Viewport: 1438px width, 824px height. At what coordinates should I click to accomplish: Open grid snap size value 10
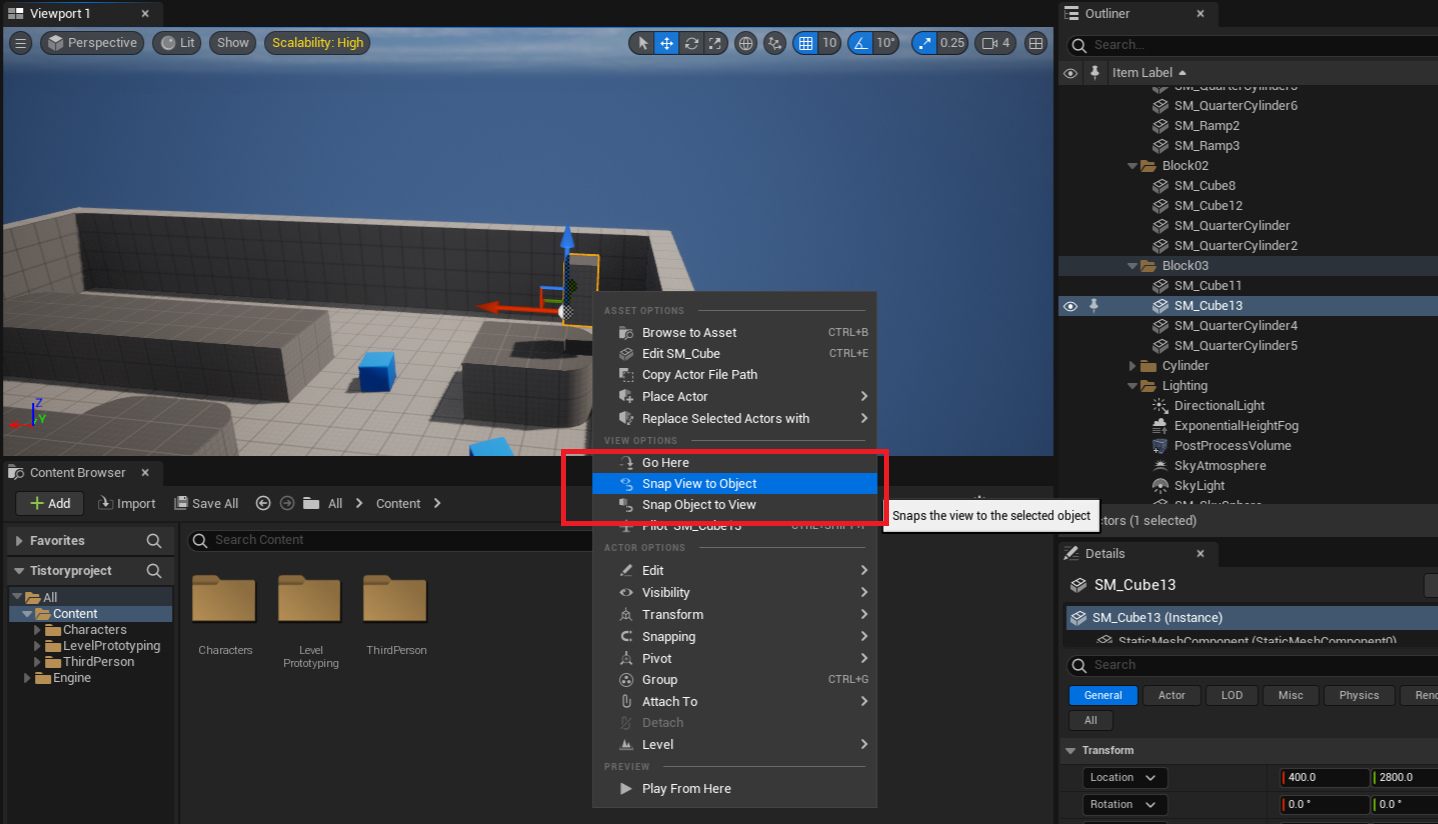(829, 43)
